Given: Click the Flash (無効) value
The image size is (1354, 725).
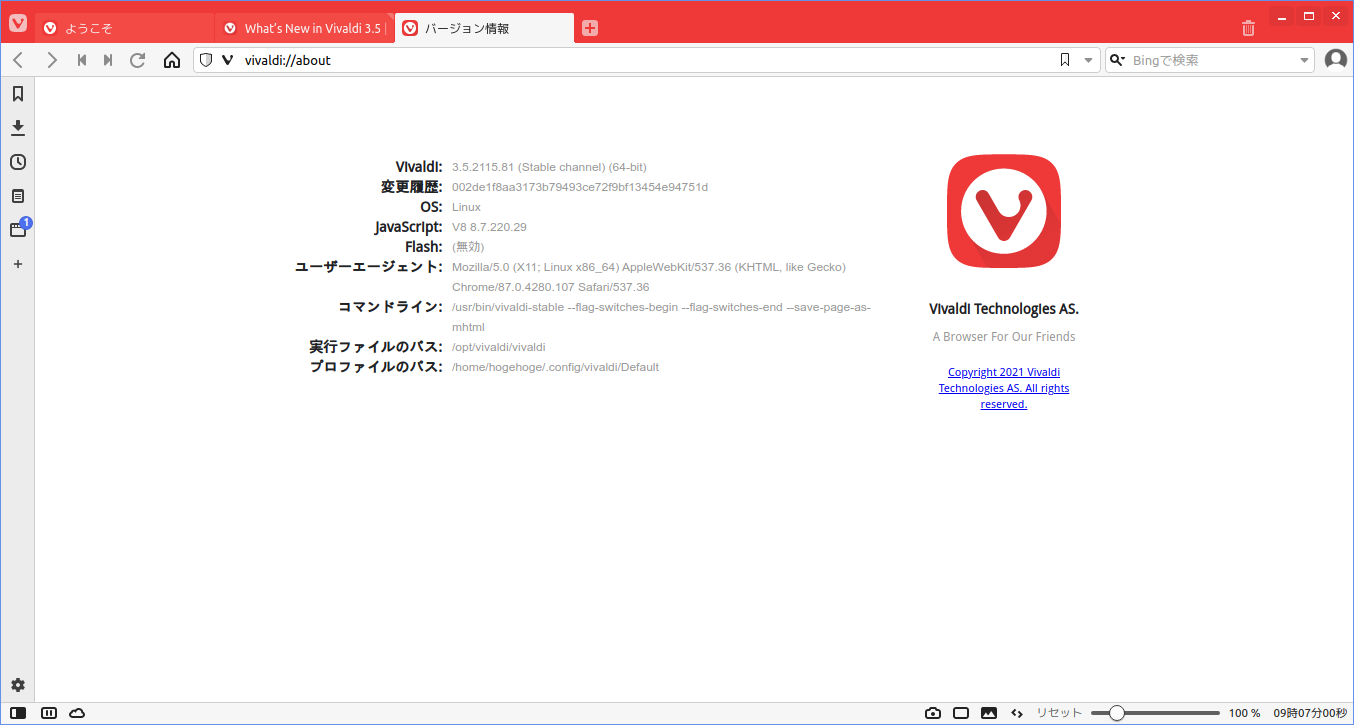Looking at the screenshot, I should (x=467, y=247).
